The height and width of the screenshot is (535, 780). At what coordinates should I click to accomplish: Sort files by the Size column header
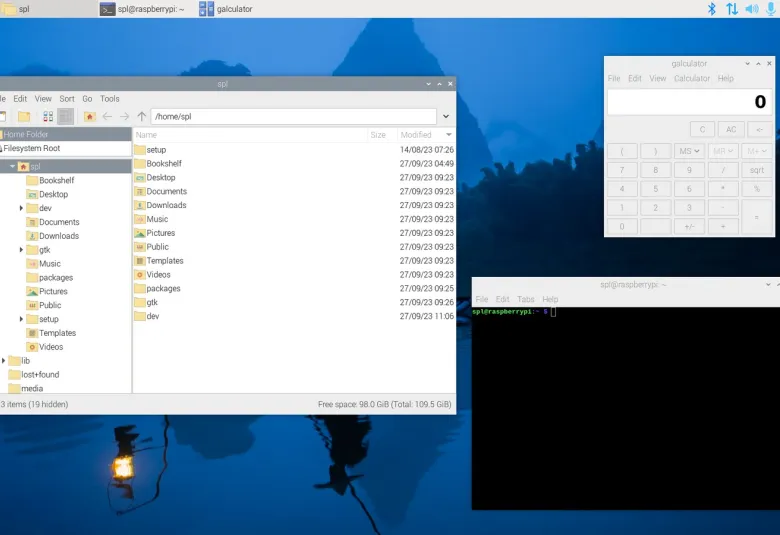382,135
